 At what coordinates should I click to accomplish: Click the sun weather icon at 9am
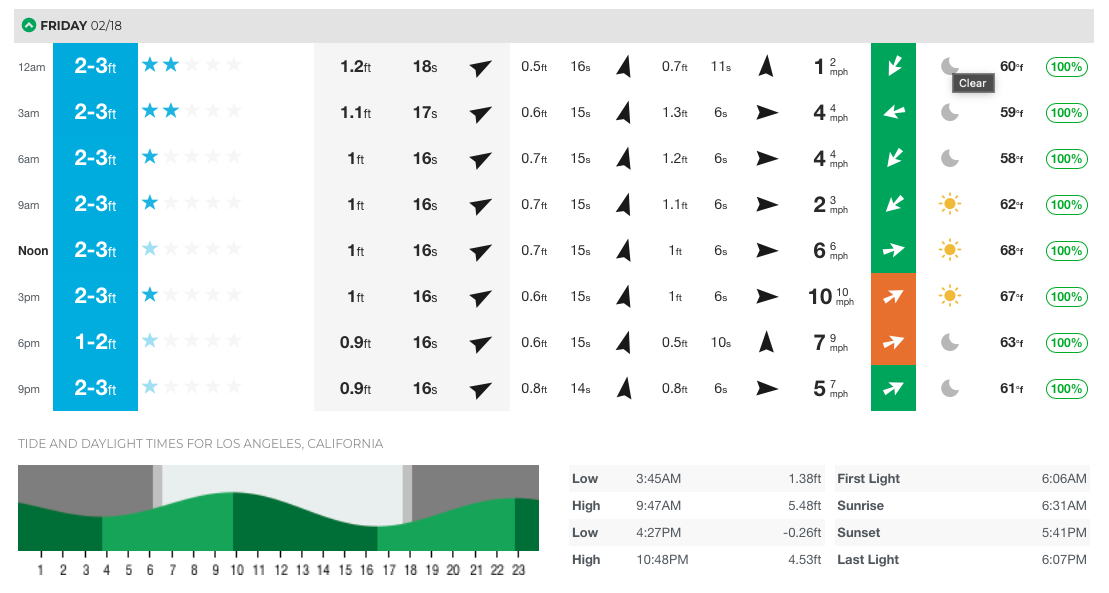pos(950,205)
